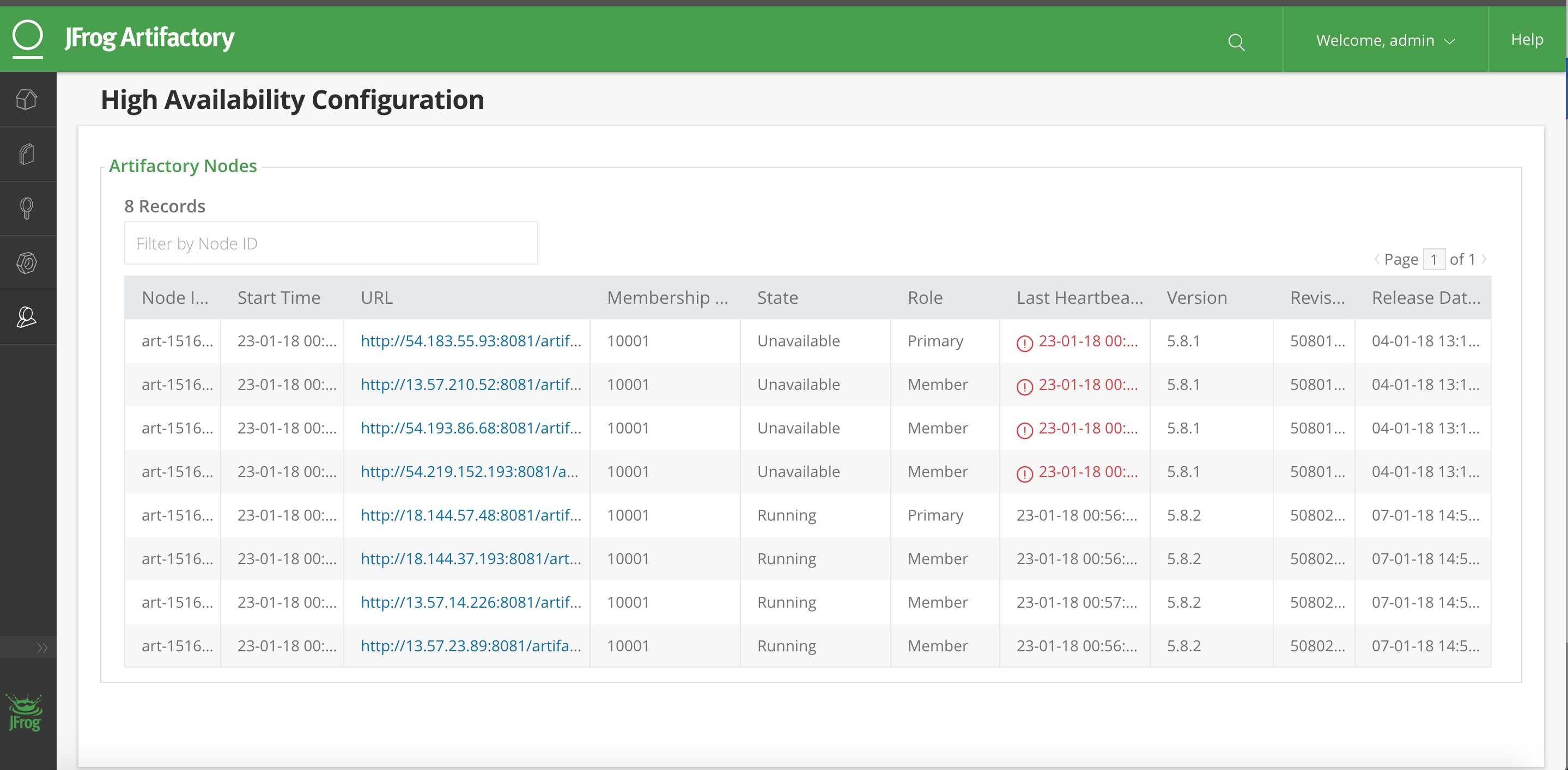Click the search magnifier in the green header bar

click(x=1237, y=42)
